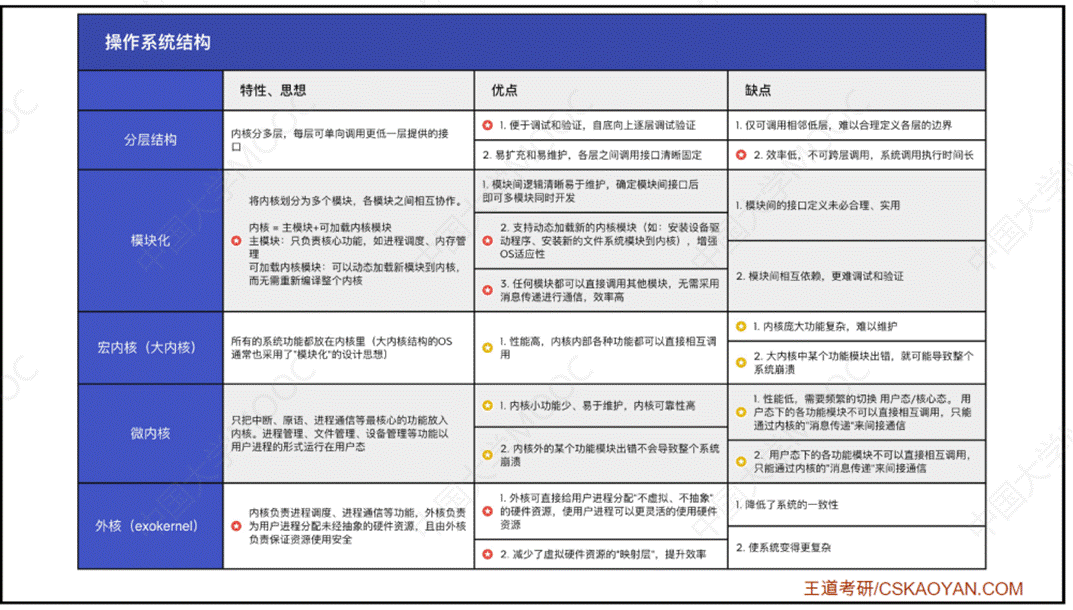This screenshot has width=1073, height=610.
Task: Click the yellow star beside 内核外的某个功能模块出错
Action: coord(487,455)
